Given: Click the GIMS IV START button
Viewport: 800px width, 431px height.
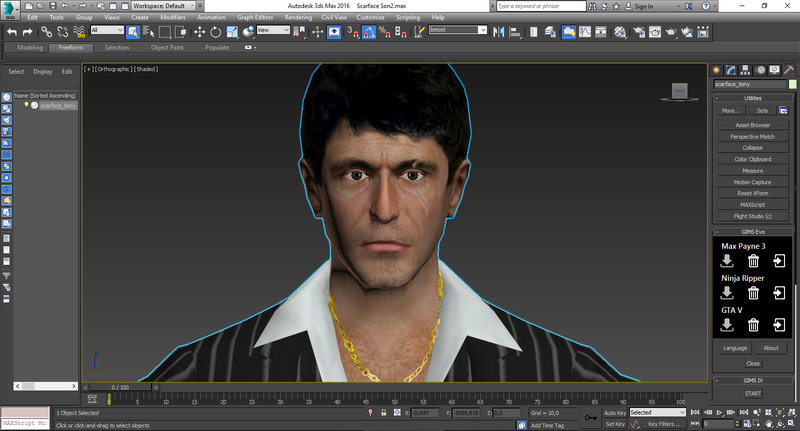Looking at the screenshot, I should pos(753,394).
